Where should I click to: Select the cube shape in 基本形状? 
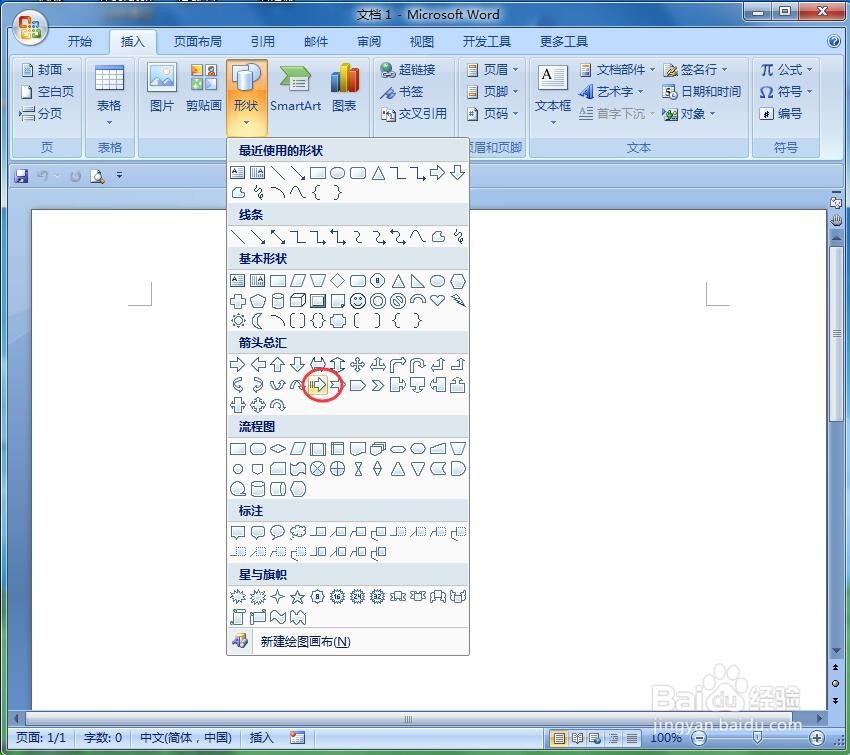click(298, 301)
